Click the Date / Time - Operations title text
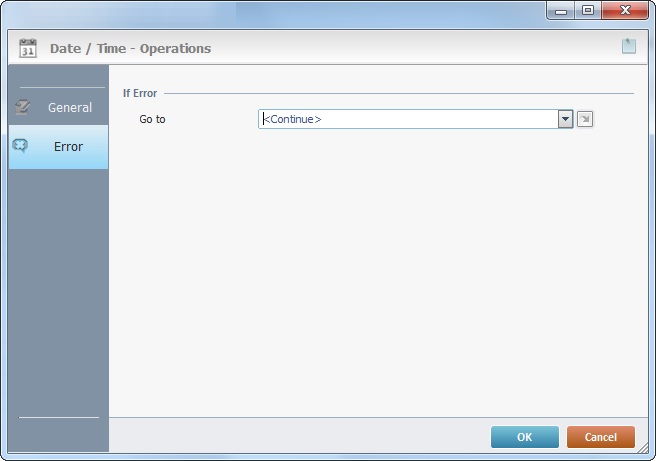This screenshot has height=461, width=656. (x=130, y=48)
